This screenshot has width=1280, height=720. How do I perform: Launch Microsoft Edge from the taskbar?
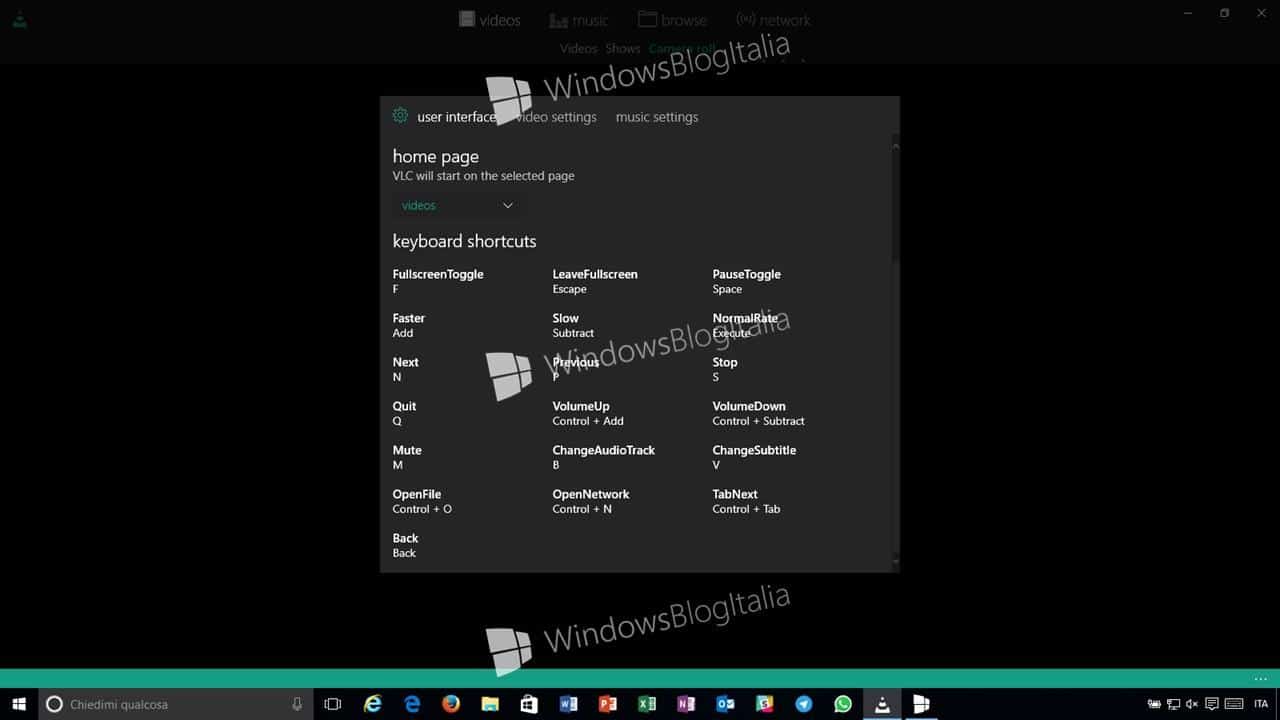coord(412,704)
